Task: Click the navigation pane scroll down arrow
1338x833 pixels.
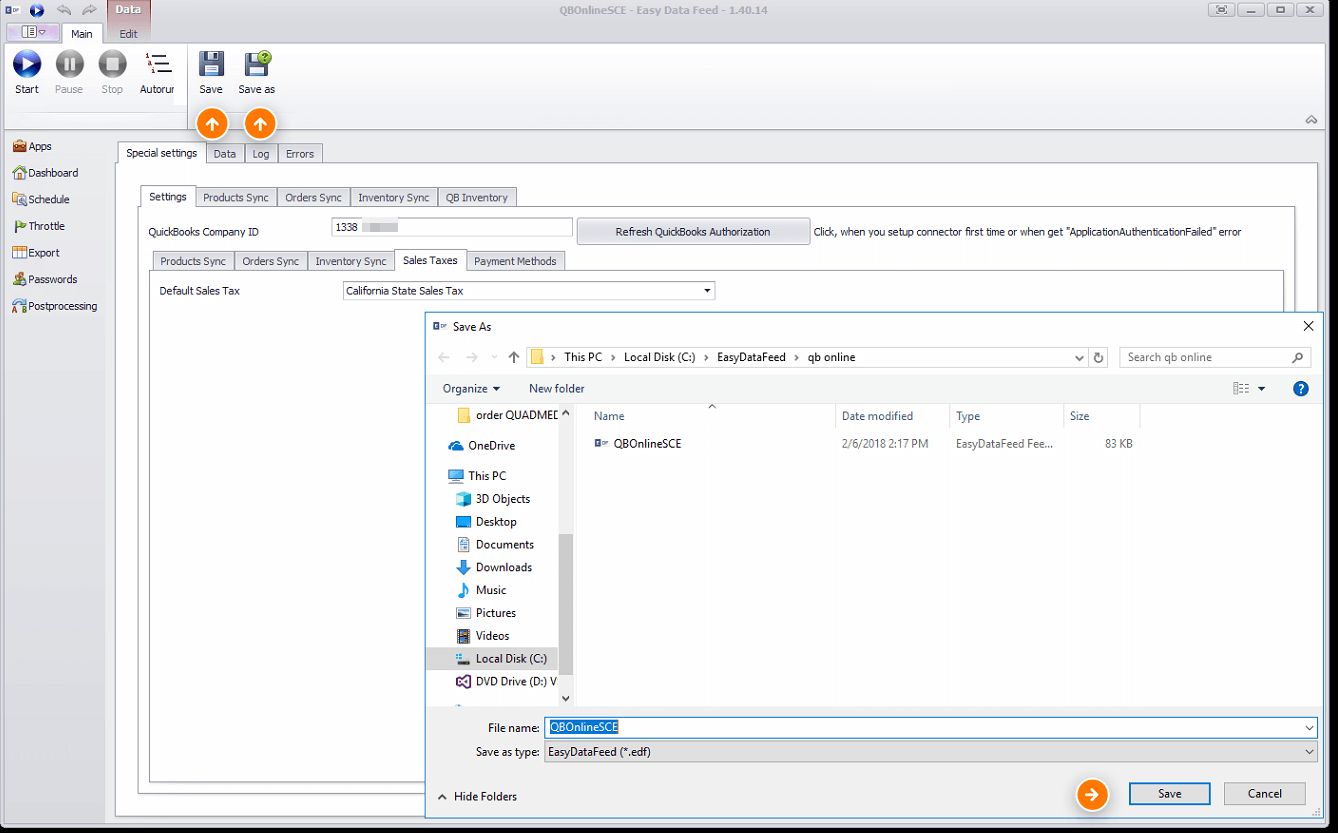Action: 566,698
